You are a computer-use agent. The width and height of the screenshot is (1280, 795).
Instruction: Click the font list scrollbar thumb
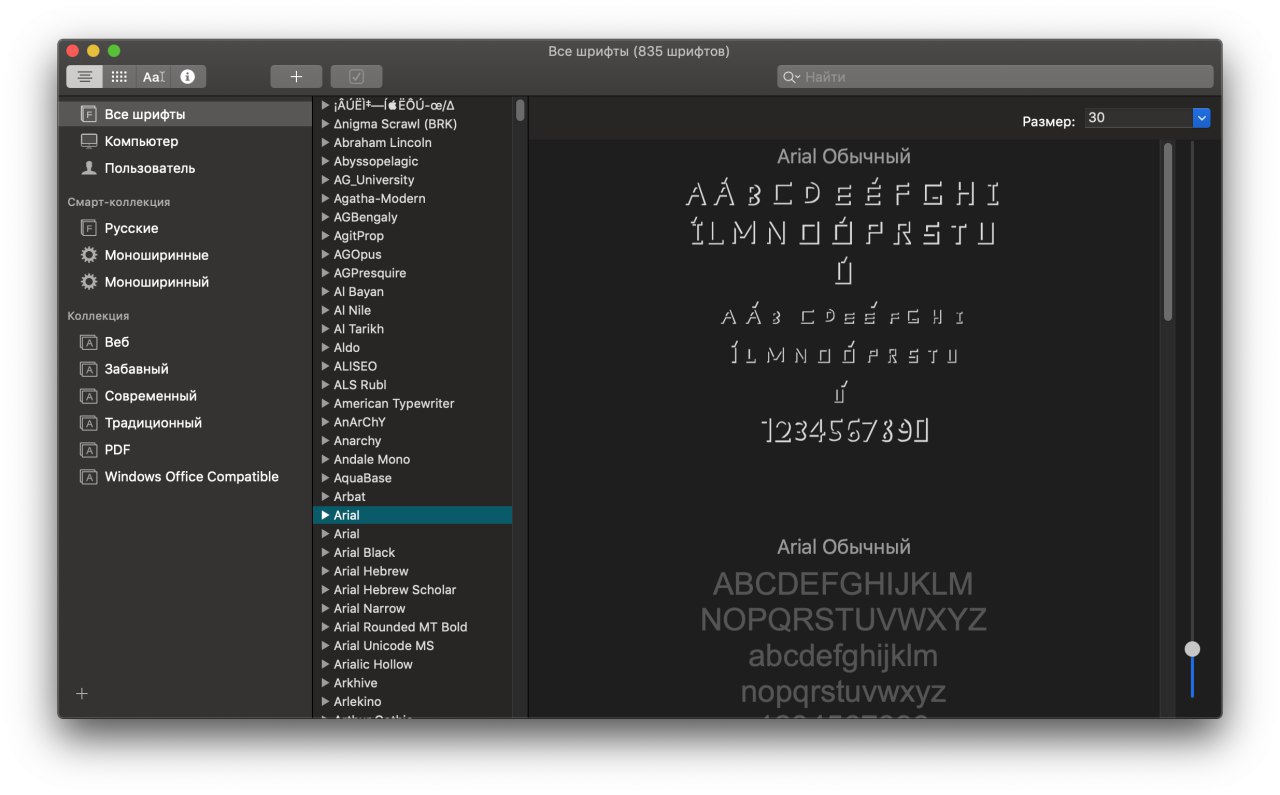pyautogui.click(x=520, y=110)
